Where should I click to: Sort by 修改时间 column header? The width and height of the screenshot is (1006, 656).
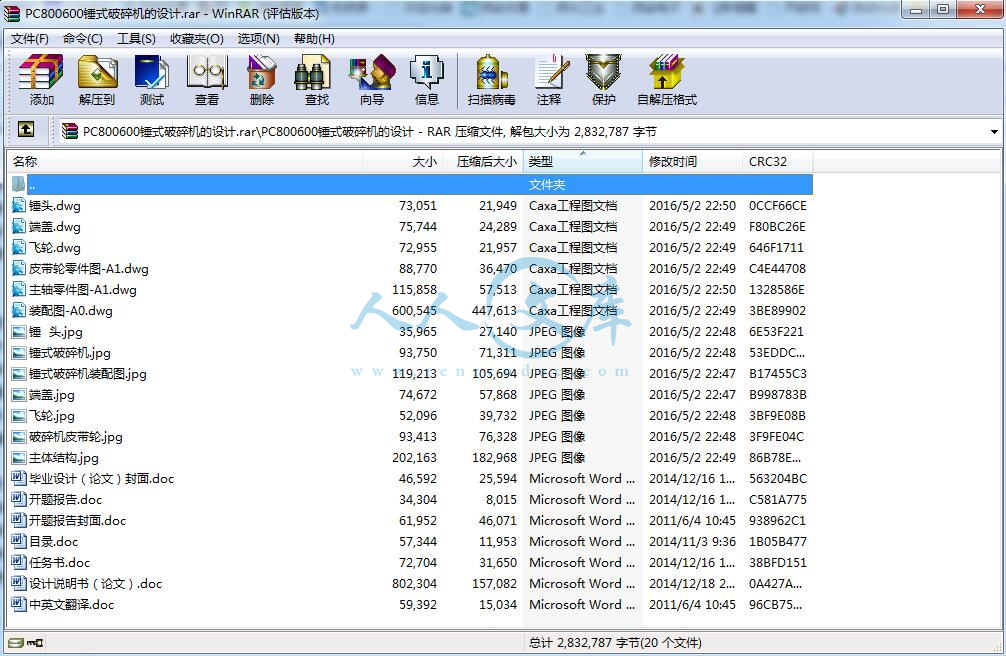point(692,161)
